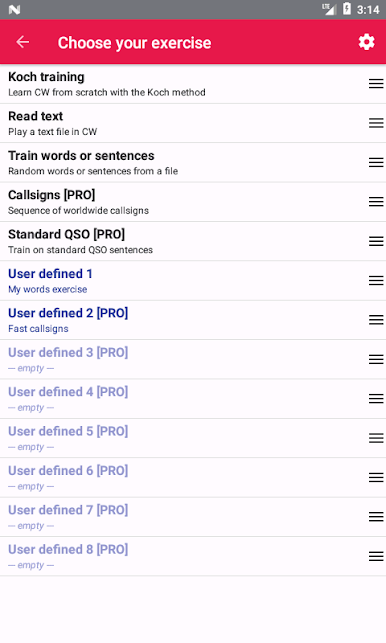The height and width of the screenshot is (643, 386).
Task: Tap the handle icon for User defined 3
Action: tap(376, 359)
